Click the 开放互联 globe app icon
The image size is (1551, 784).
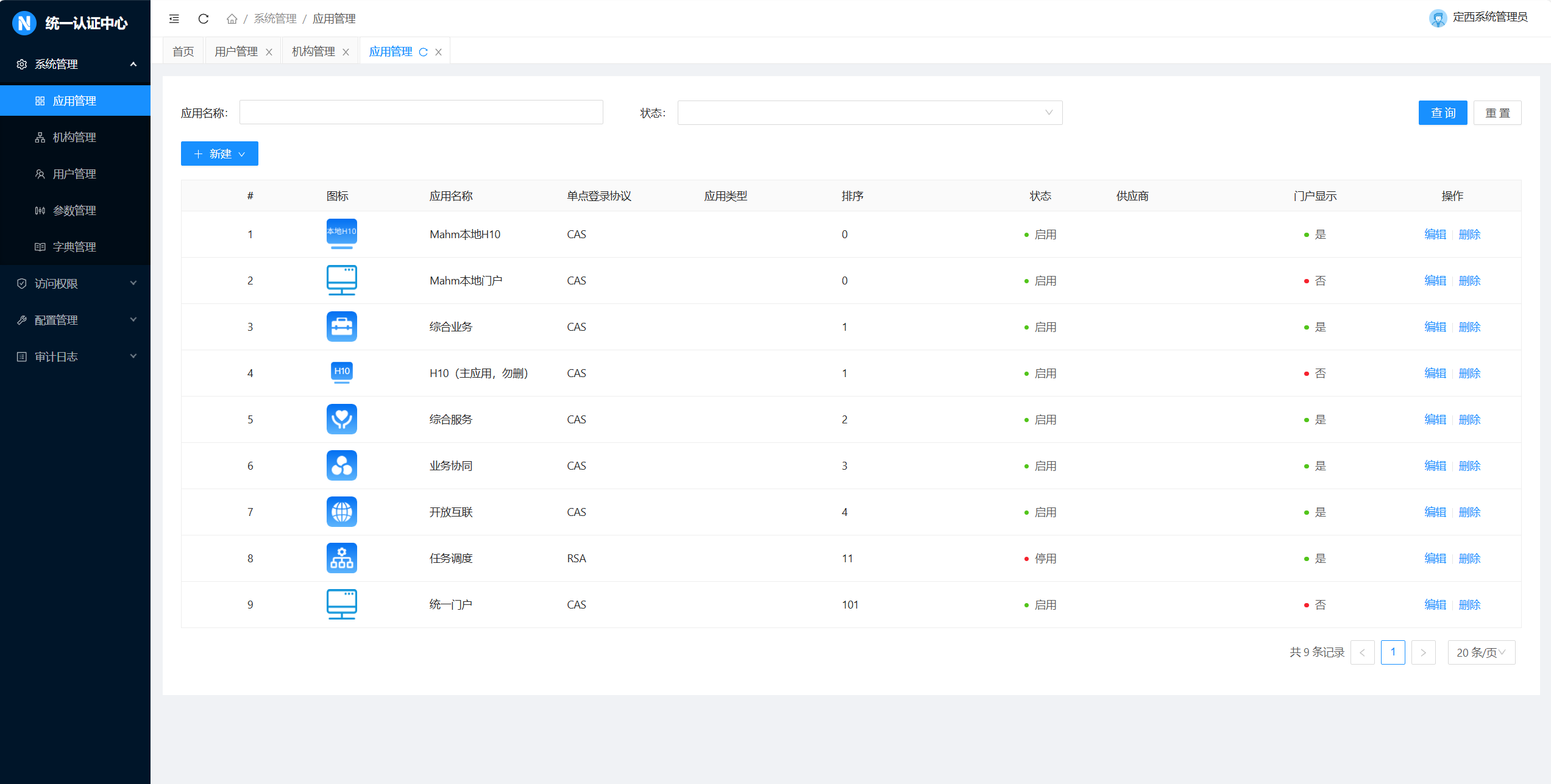341,512
